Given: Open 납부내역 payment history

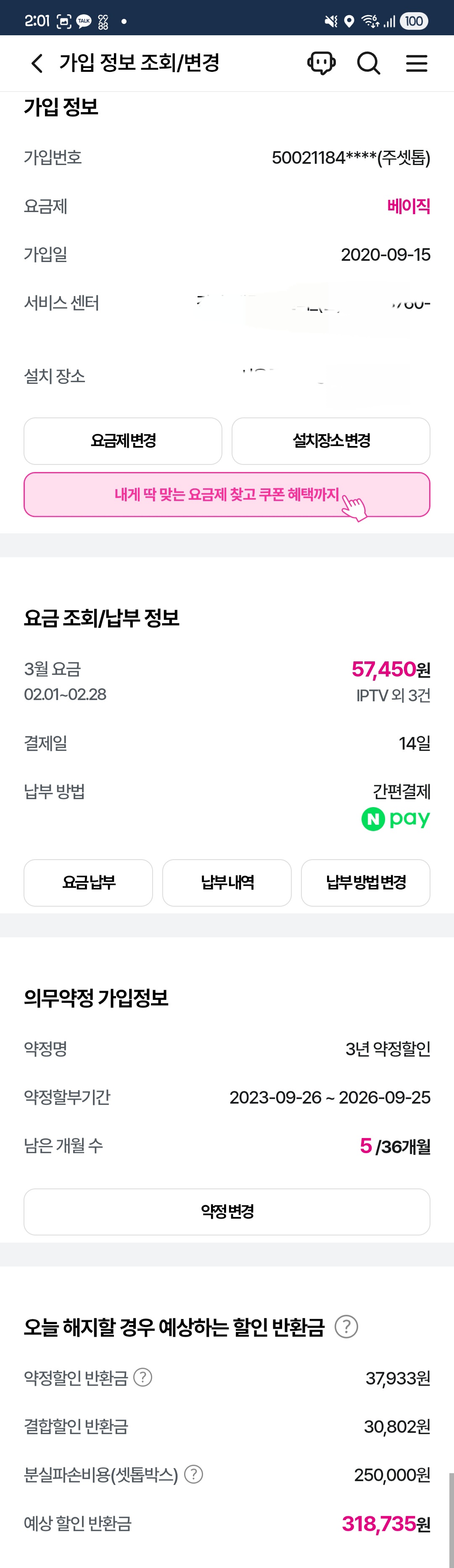Looking at the screenshot, I should 227,882.
